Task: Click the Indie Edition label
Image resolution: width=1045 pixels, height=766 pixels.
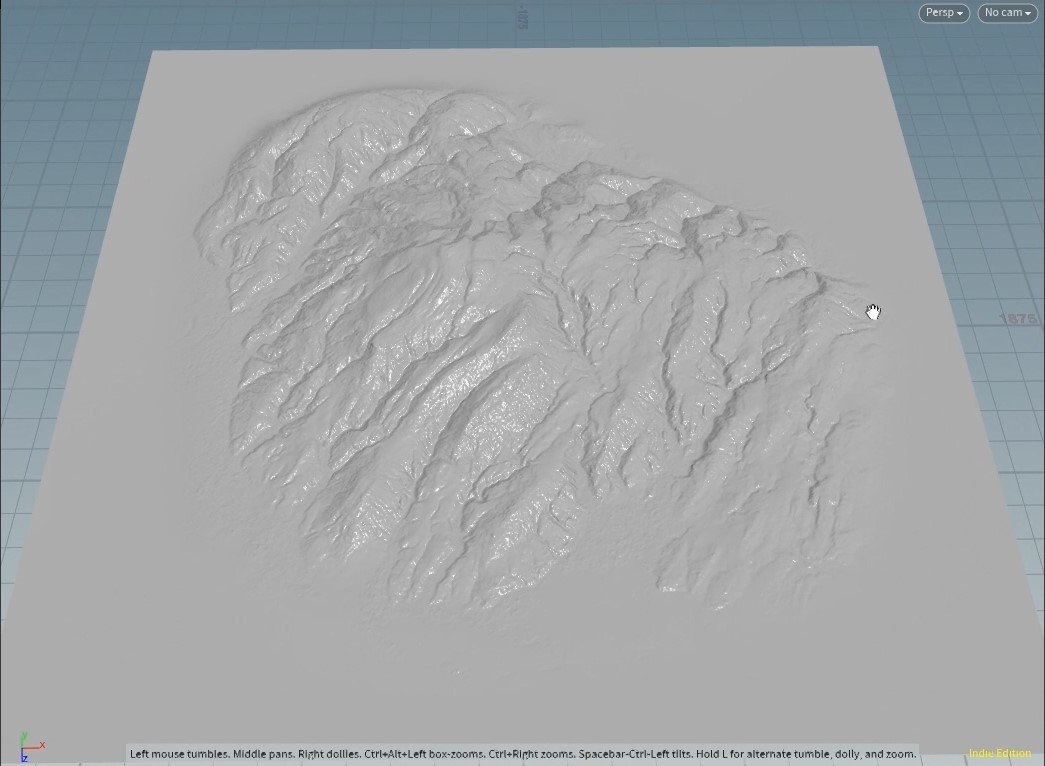Action: tap(1000, 753)
